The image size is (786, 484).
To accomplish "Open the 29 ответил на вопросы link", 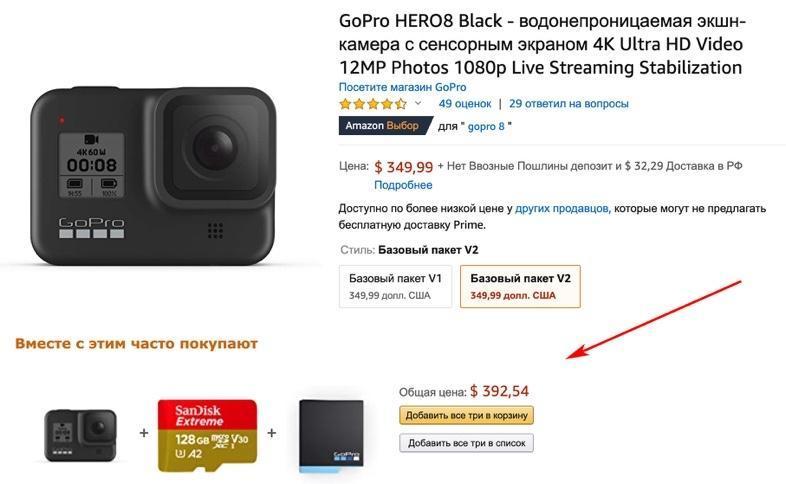I will coord(568,104).
